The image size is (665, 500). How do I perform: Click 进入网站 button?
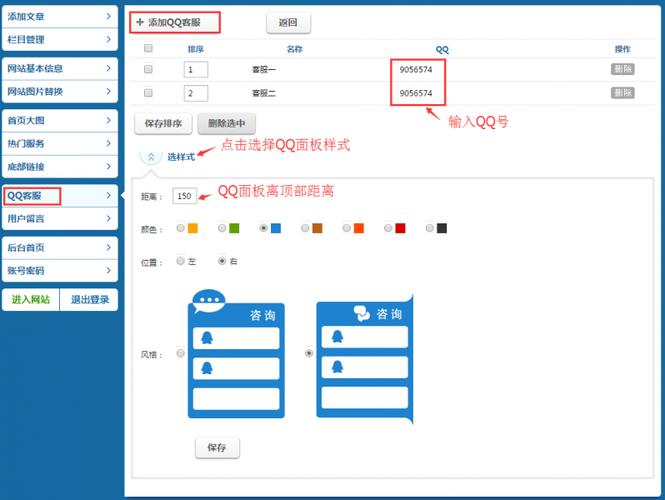pos(31,300)
